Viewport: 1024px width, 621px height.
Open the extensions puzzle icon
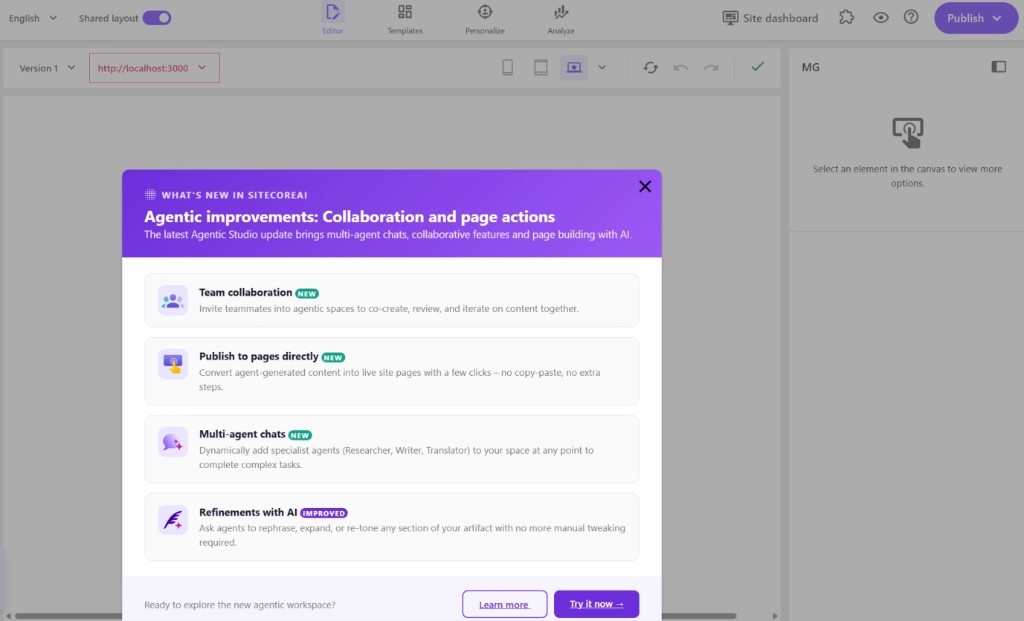click(x=846, y=18)
